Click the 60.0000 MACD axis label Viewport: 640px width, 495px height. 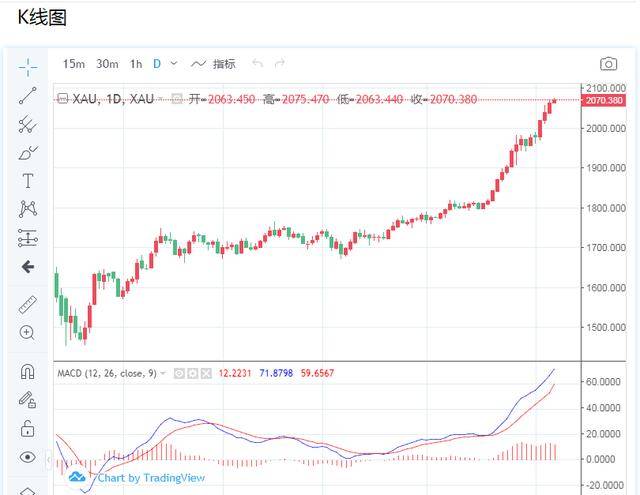603,382
